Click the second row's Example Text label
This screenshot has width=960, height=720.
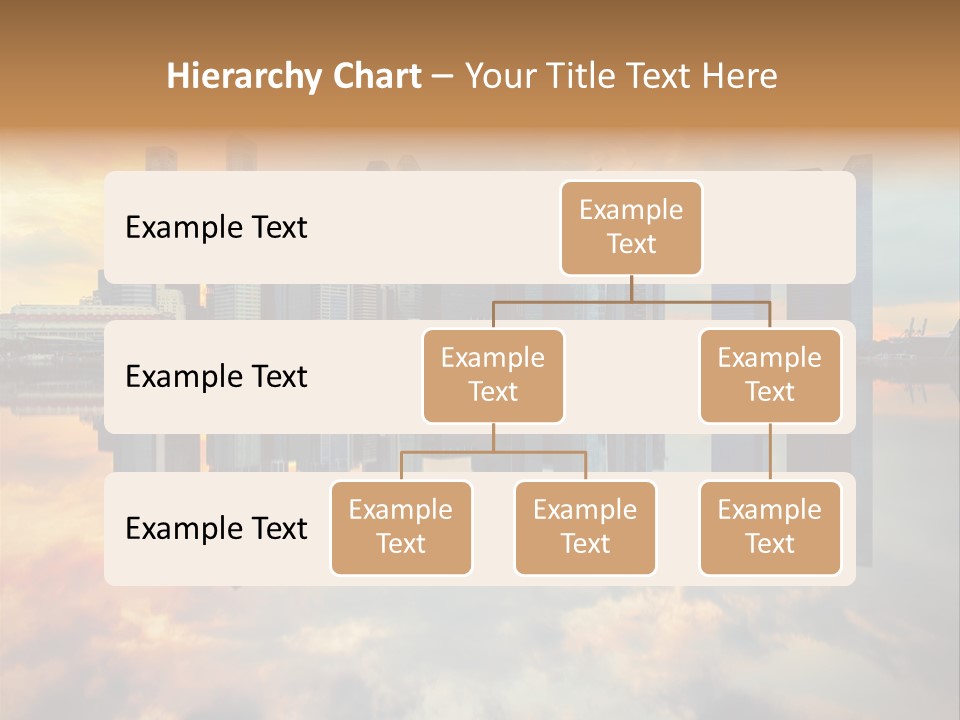point(216,377)
